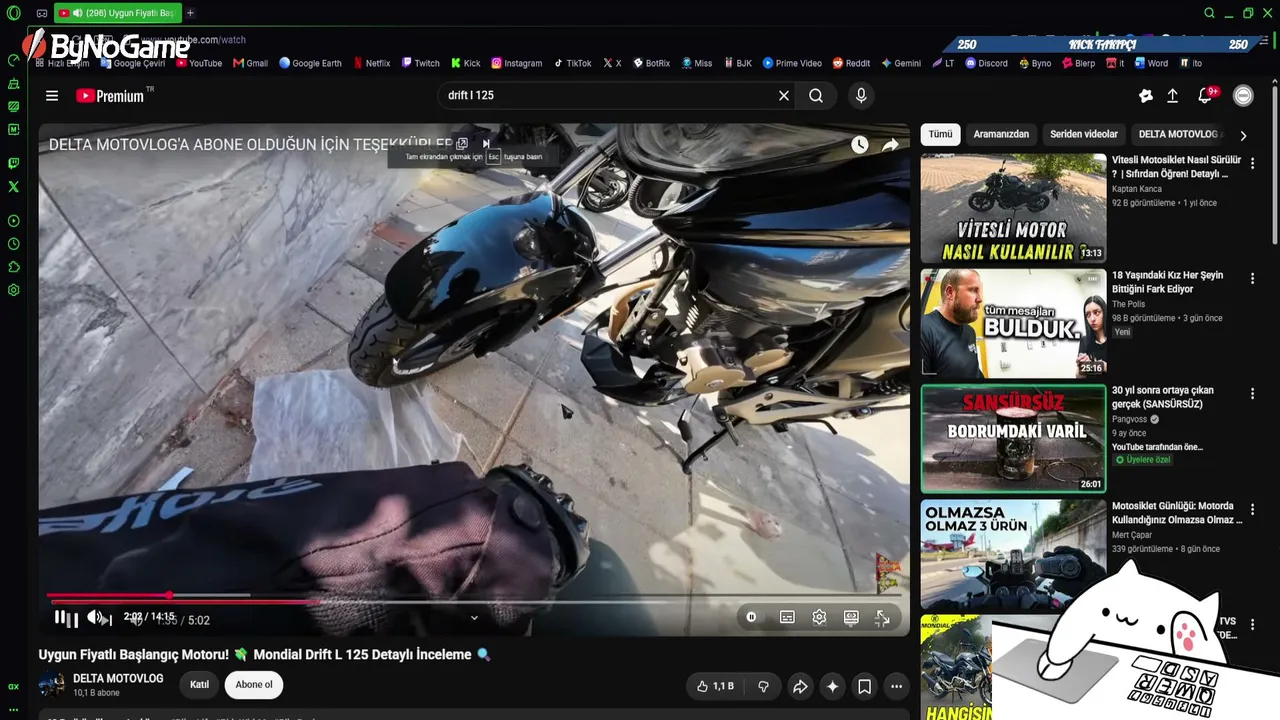Share video using top-right arrow
The width and height of the screenshot is (1280, 720).
[890, 145]
